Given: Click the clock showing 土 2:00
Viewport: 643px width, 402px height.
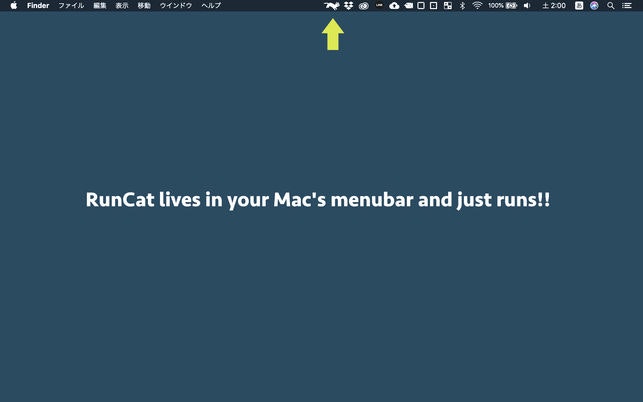Looking at the screenshot, I should click(554, 5).
